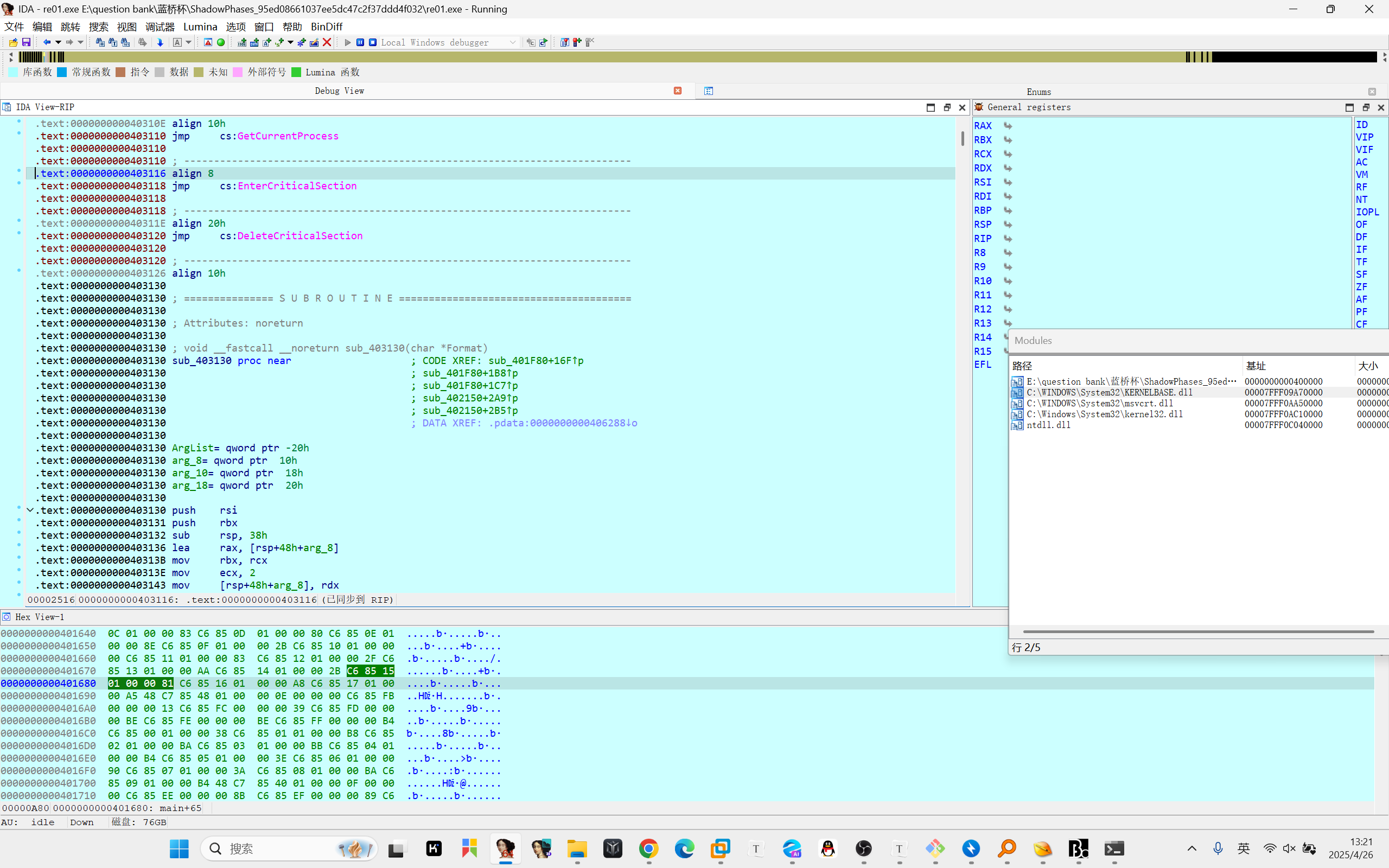Click the search for text binoculars icon
The image size is (1389, 868).
(x=112, y=42)
